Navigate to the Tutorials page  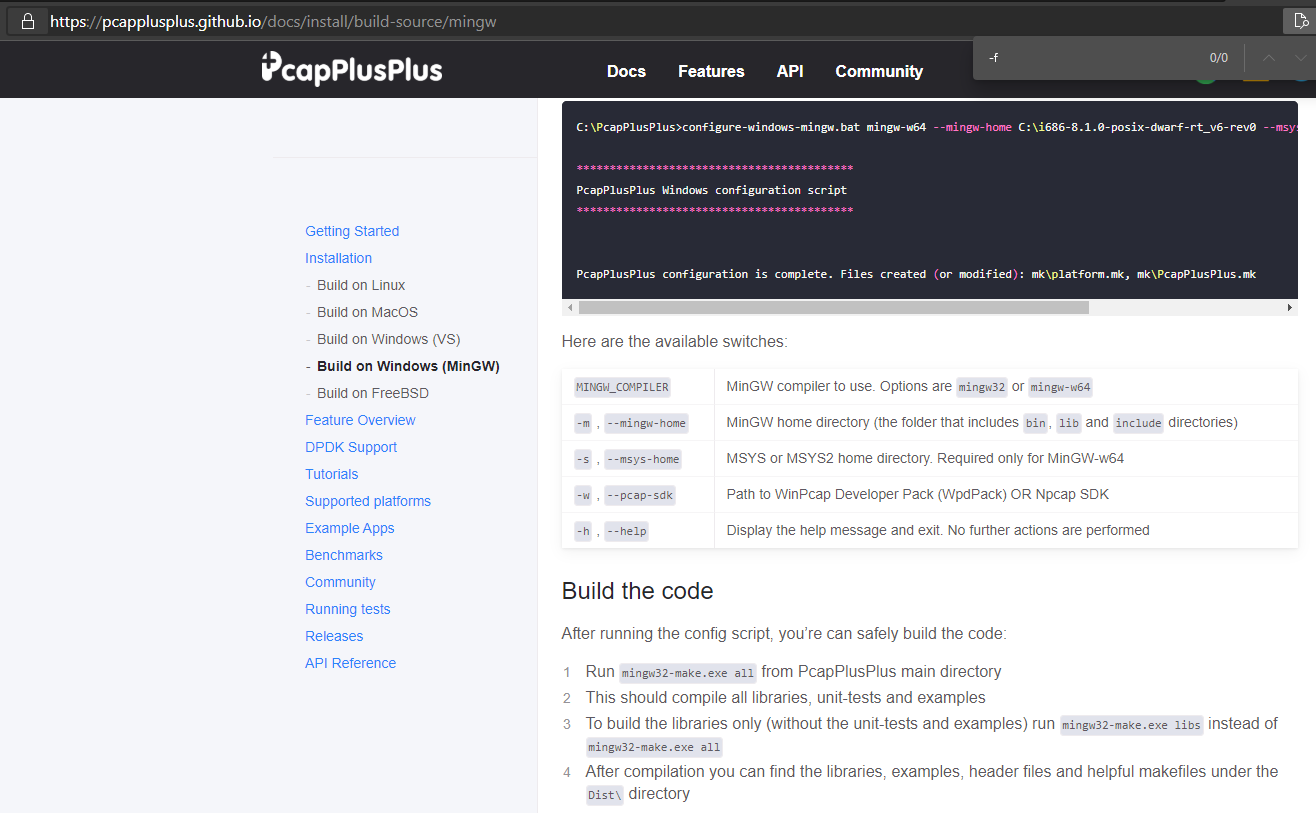pos(331,473)
